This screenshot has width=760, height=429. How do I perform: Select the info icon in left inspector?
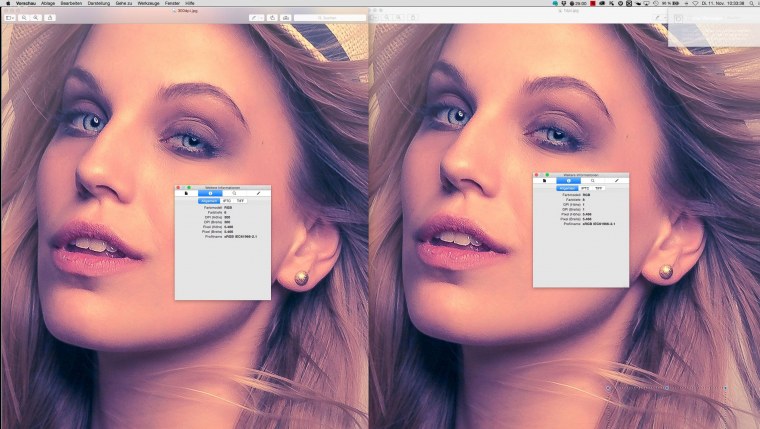click(x=210, y=192)
